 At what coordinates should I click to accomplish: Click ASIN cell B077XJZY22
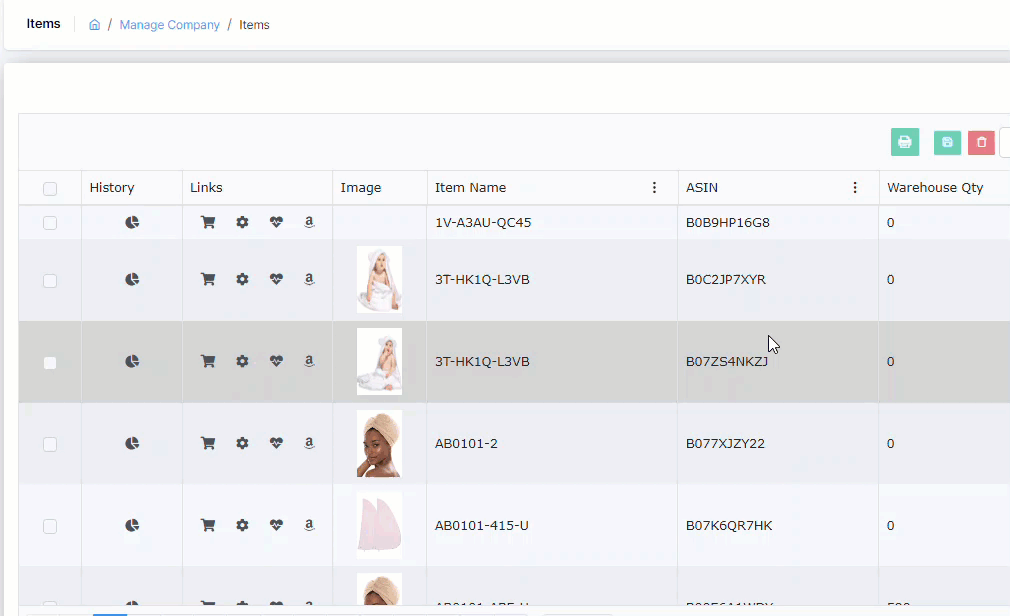[725, 443]
